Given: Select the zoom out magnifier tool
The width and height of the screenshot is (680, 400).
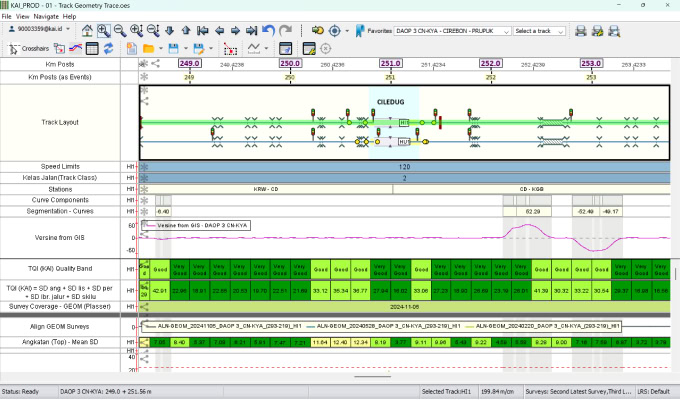Looking at the screenshot, I should (120, 31).
